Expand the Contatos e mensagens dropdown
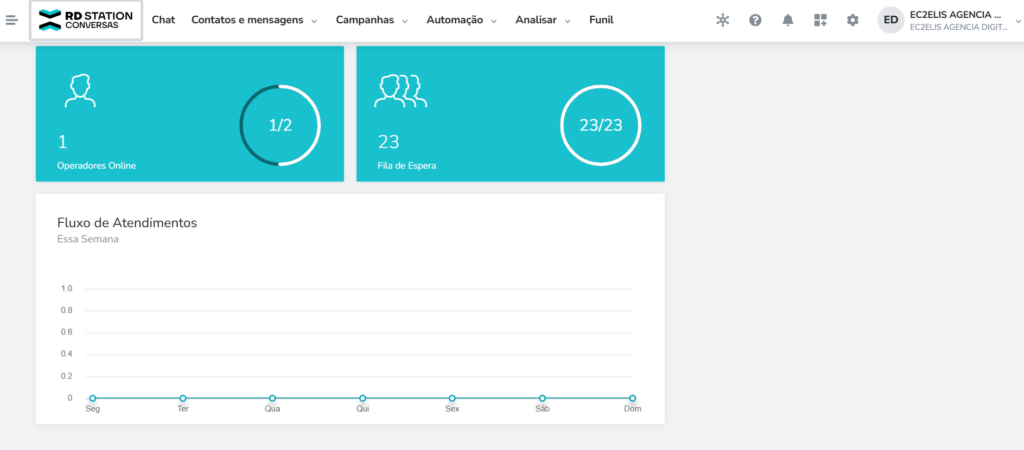 (x=254, y=20)
